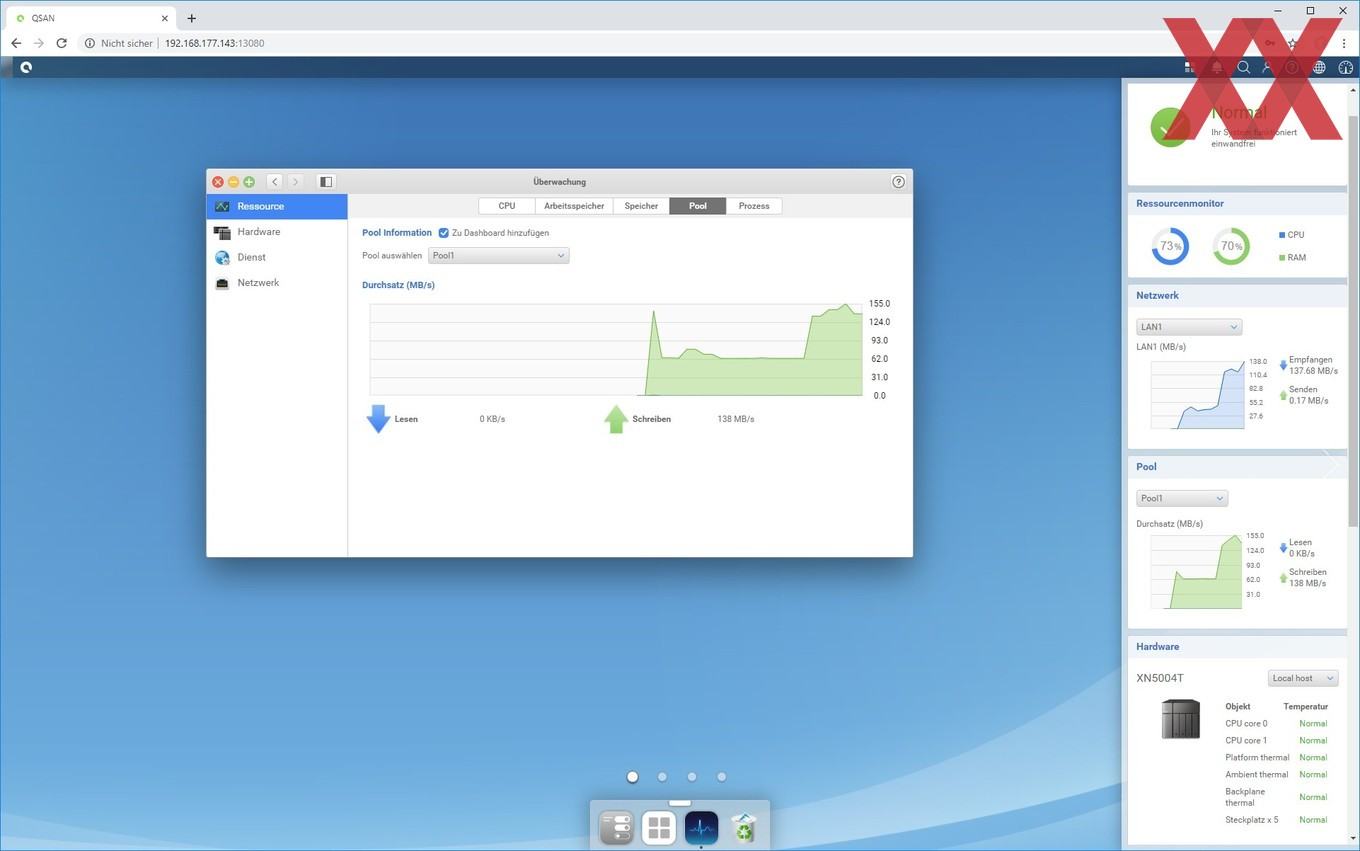Open the recycle bin in dock
1360x851 pixels.
pos(744,828)
